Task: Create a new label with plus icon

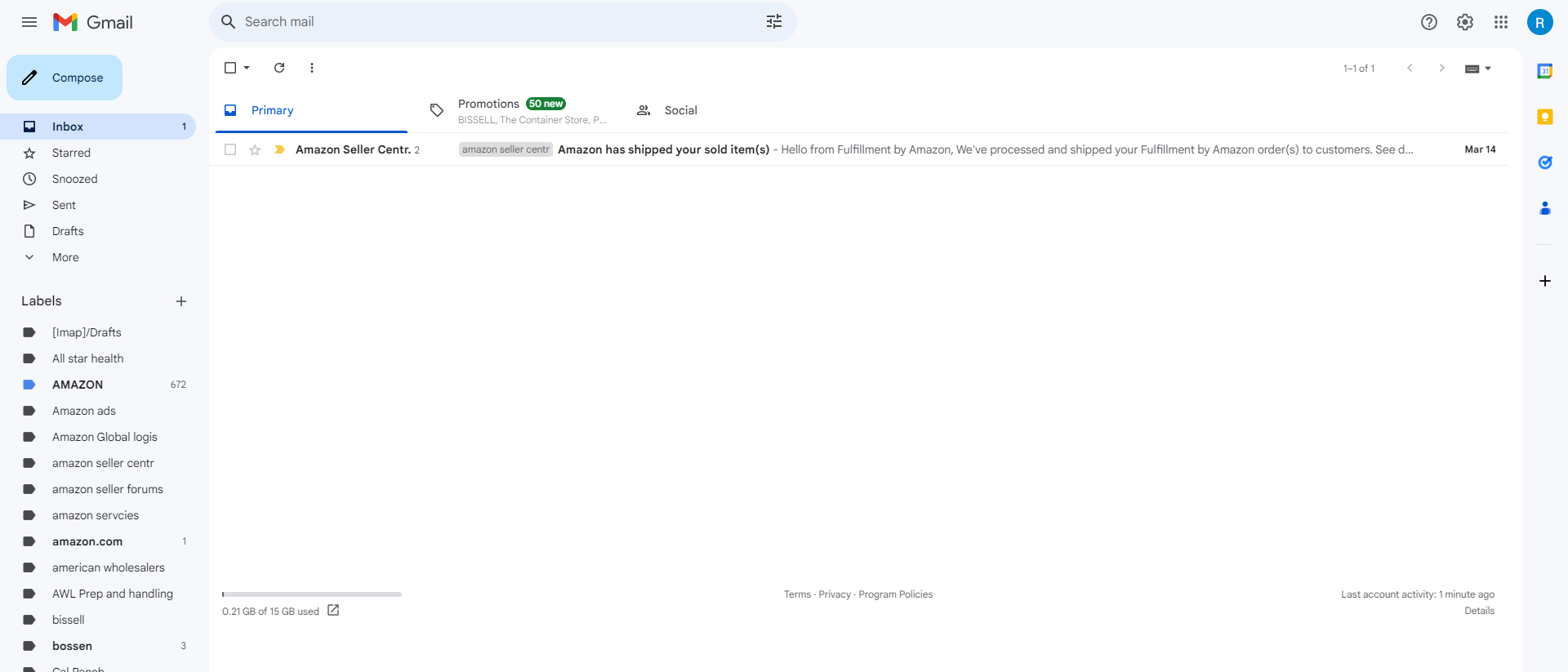Action: tap(181, 301)
